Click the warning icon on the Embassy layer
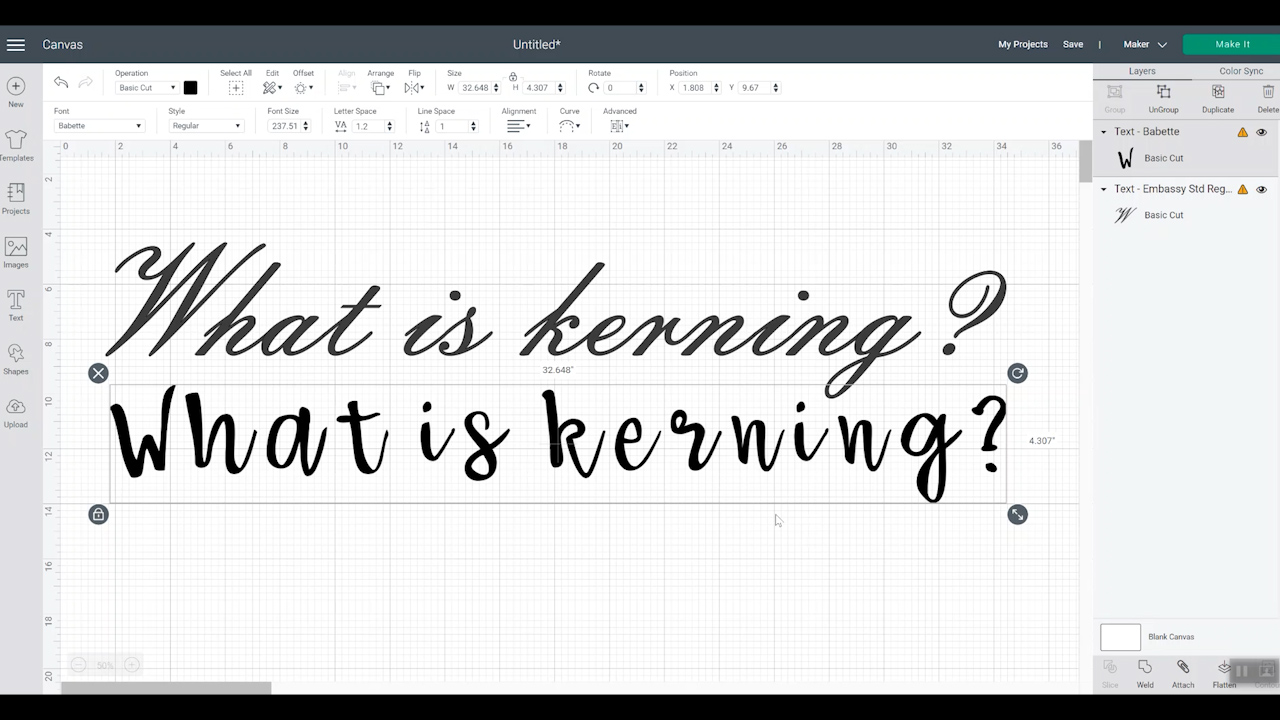The image size is (1280, 720). 1243,189
